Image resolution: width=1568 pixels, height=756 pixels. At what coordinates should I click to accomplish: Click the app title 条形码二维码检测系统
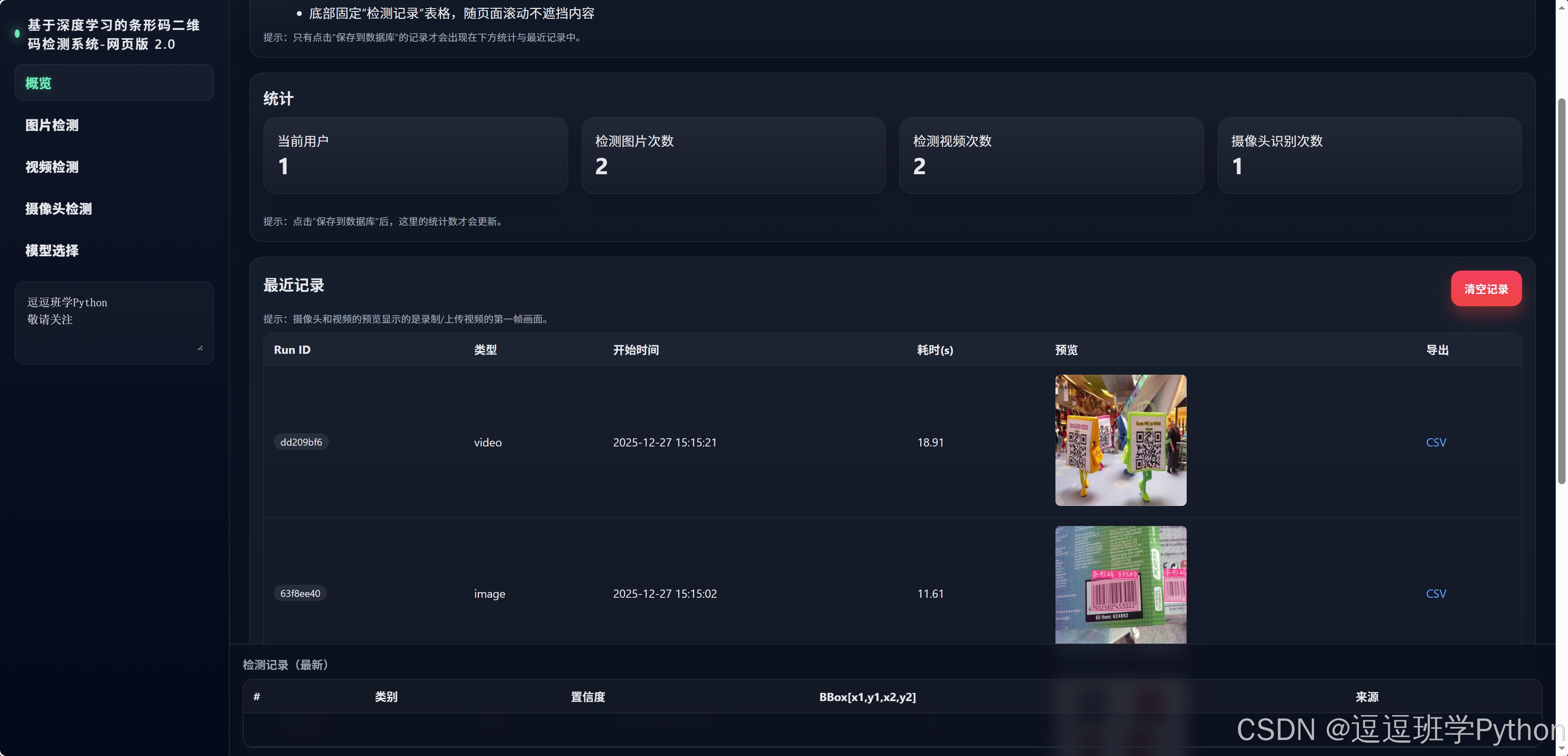[x=113, y=34]
